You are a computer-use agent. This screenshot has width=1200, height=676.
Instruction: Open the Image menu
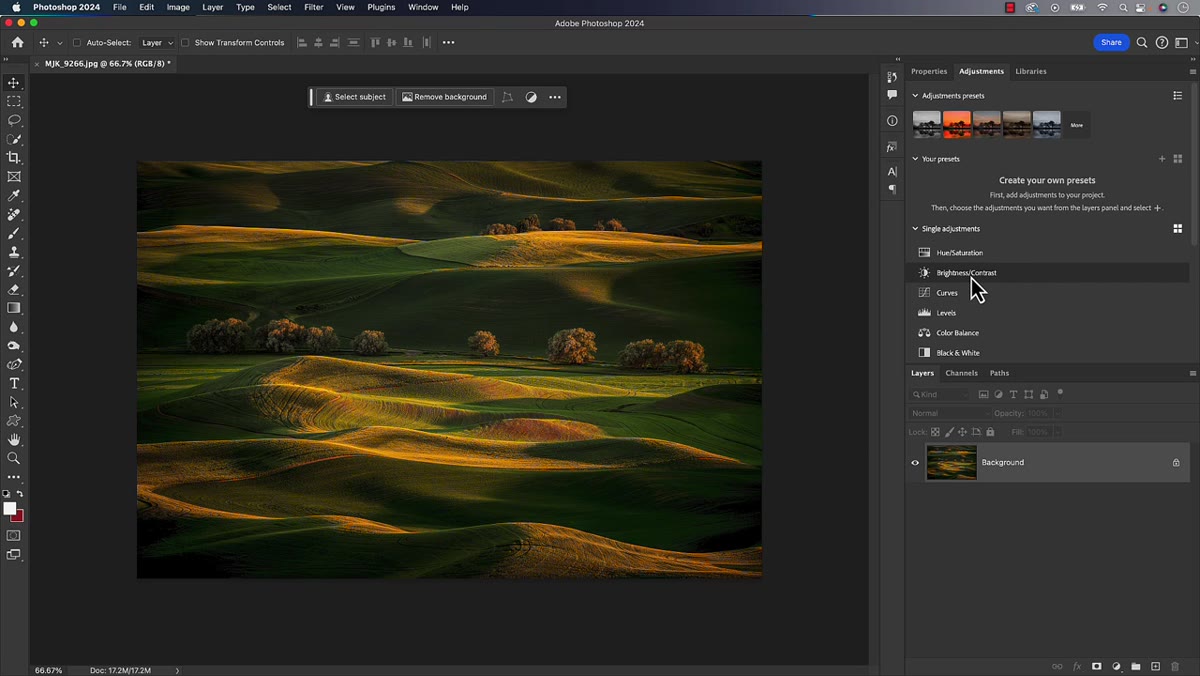click(x=178, y=7)
